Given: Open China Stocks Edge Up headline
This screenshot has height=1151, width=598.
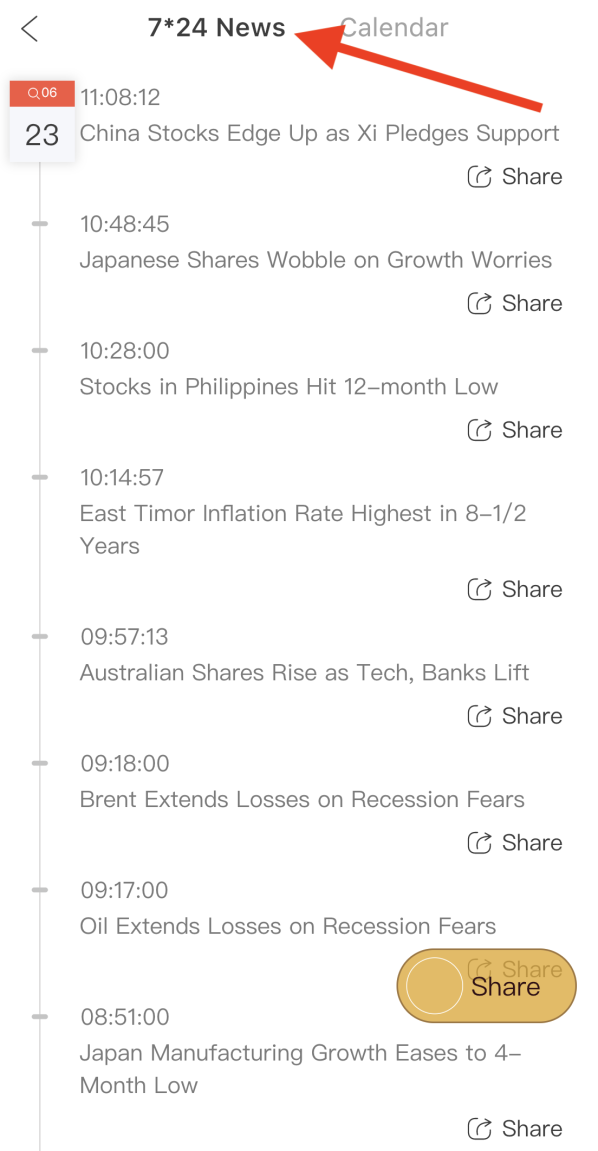Looking at the screenshot, I should [319, 134].
